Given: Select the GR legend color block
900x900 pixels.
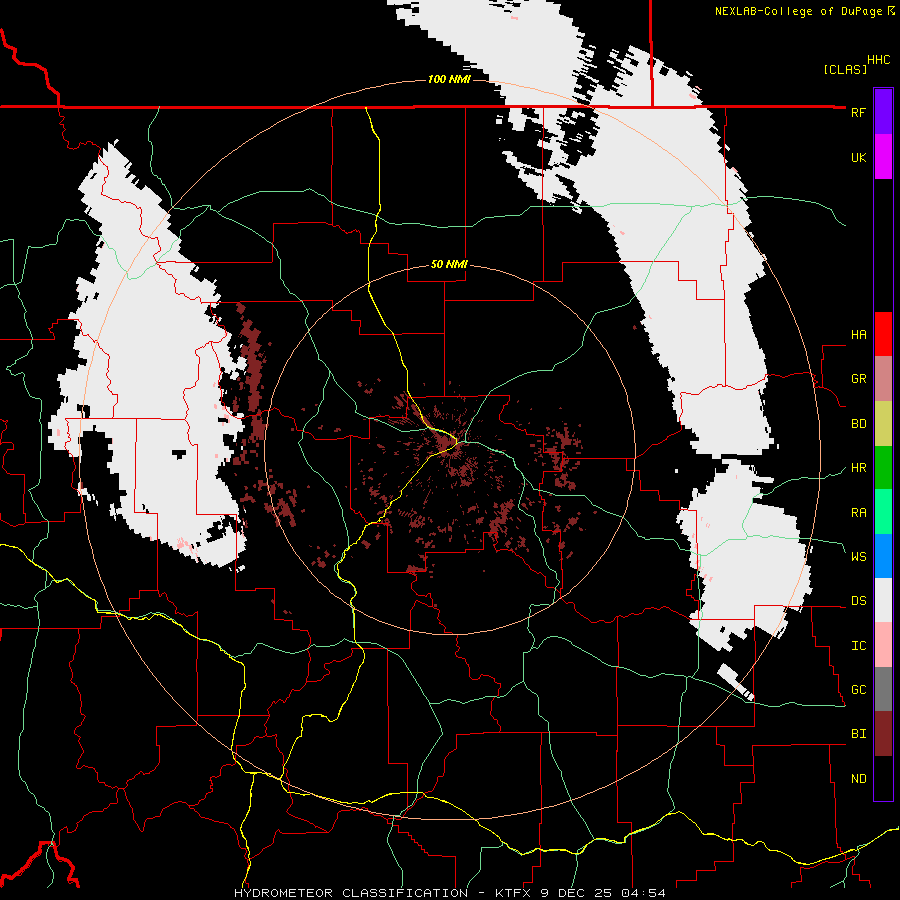Looking at the screenshot, I should tap(883, 379).
